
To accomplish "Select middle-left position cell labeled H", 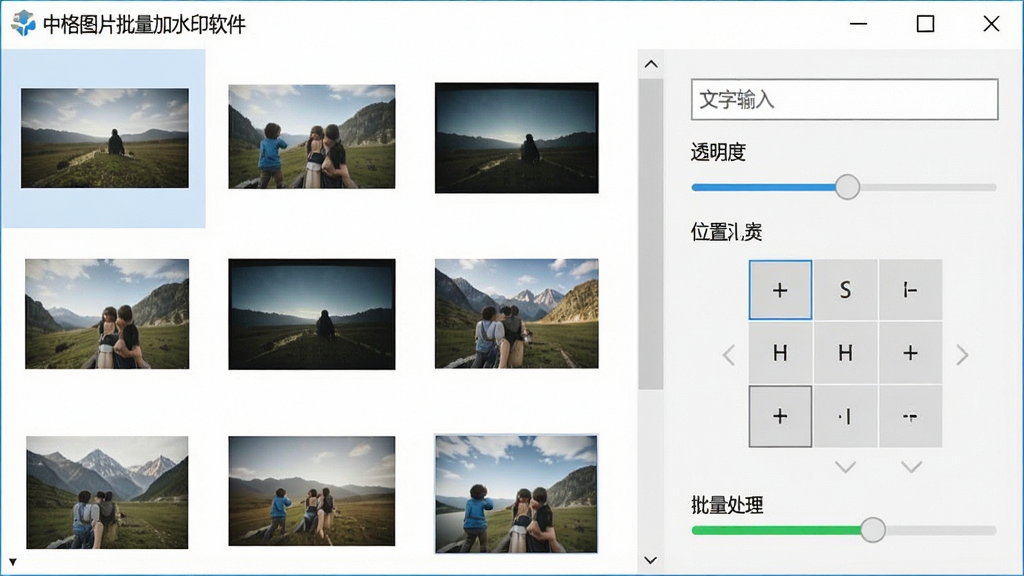I will coord(780,353).
